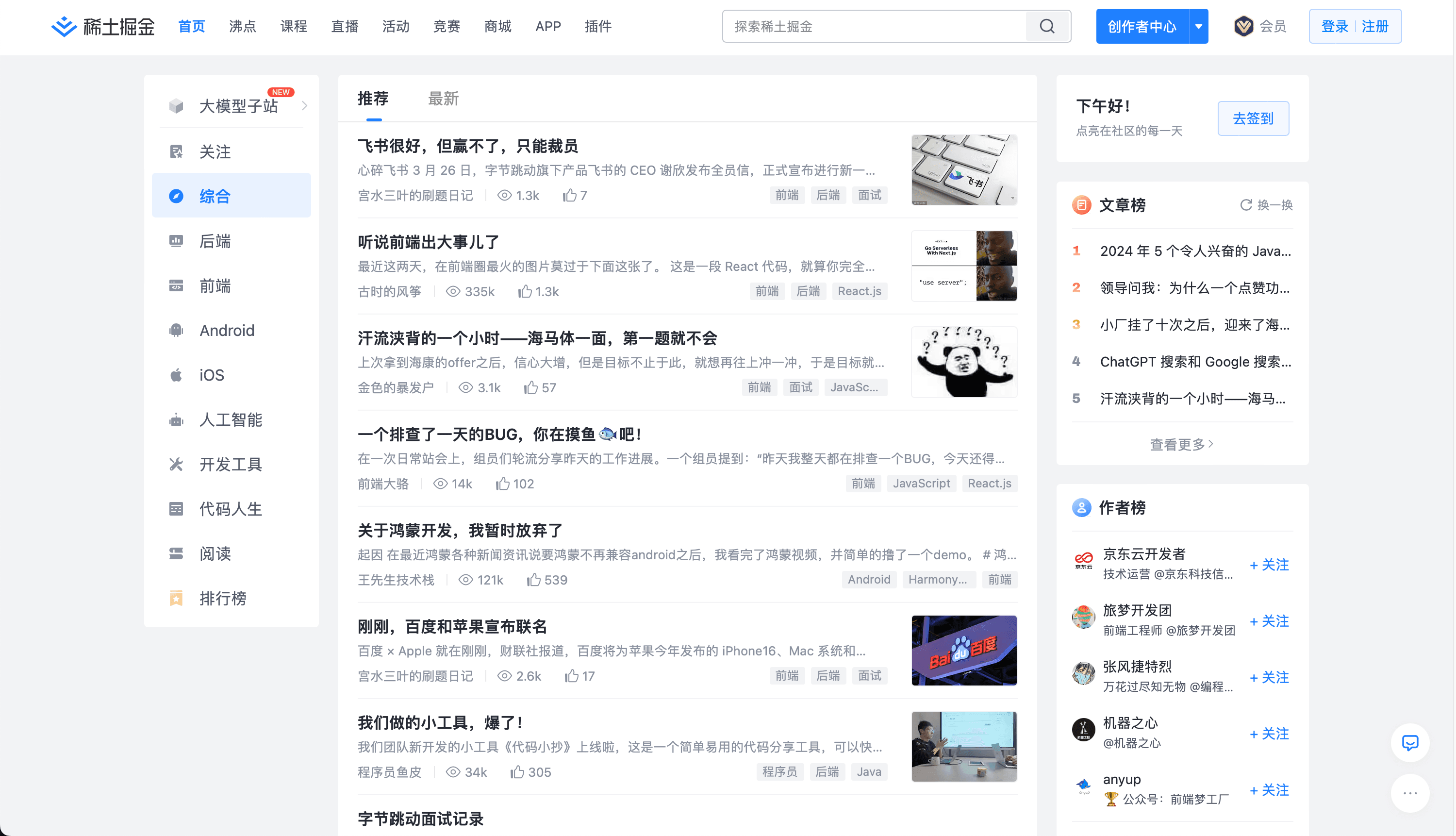Open 直播 in the top navigation
This screenshot has width=1456, height=836.
pos(345,26)
